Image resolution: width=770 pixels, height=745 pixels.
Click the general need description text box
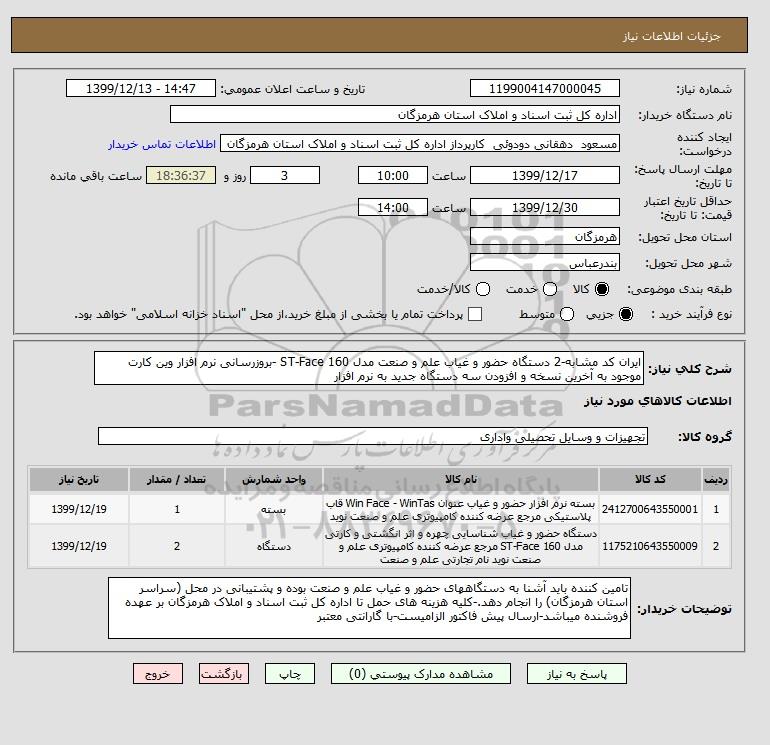pos(369,368)
